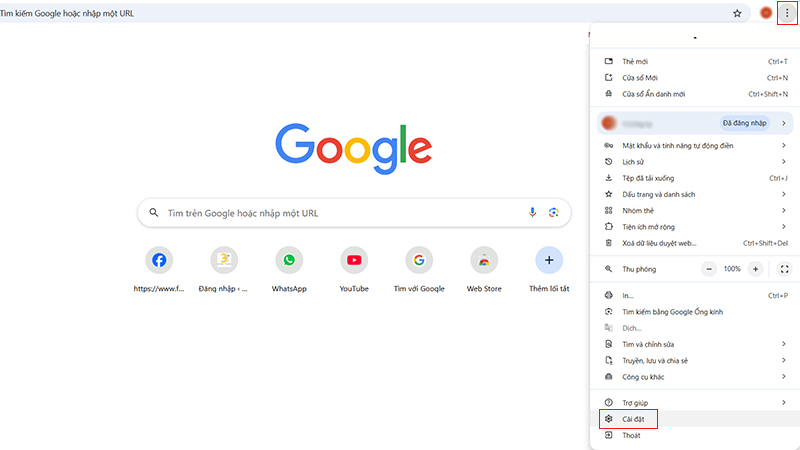Click the Google logo
This screenshot has height=450, width=800.
(x=354, y=148)
